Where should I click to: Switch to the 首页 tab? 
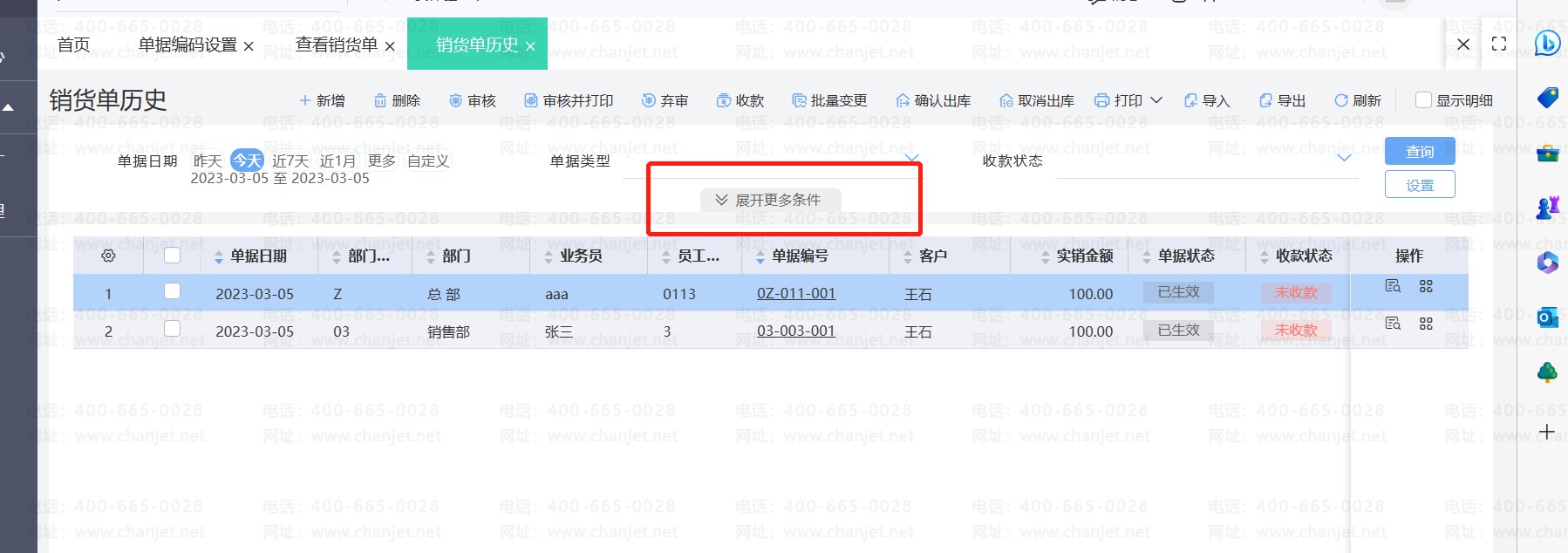pyautogui.click(x=73, y=44)
